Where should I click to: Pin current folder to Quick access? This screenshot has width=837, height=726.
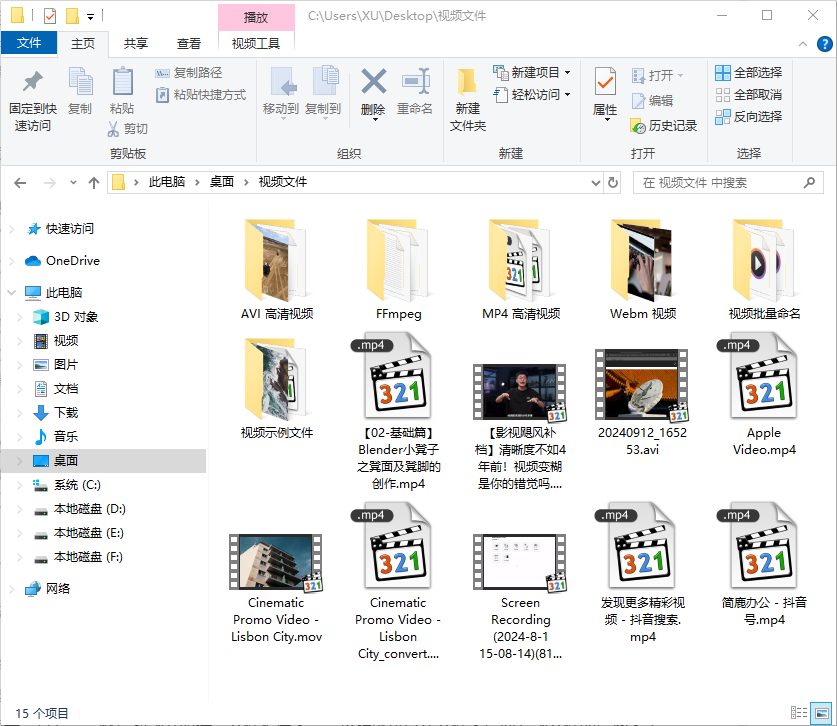32,95
